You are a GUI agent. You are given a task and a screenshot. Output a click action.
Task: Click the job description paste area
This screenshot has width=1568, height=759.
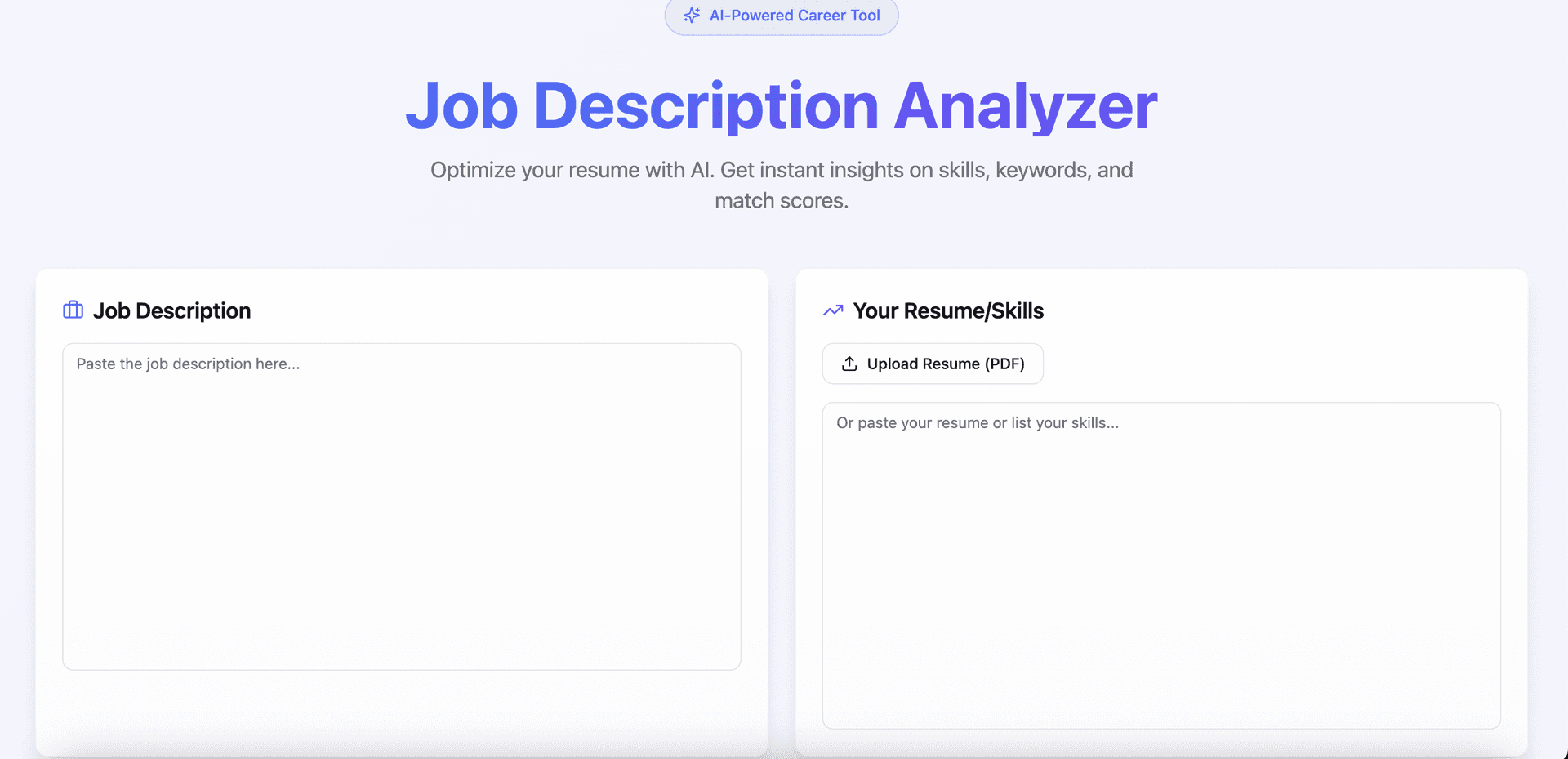(x=401, y=507)
